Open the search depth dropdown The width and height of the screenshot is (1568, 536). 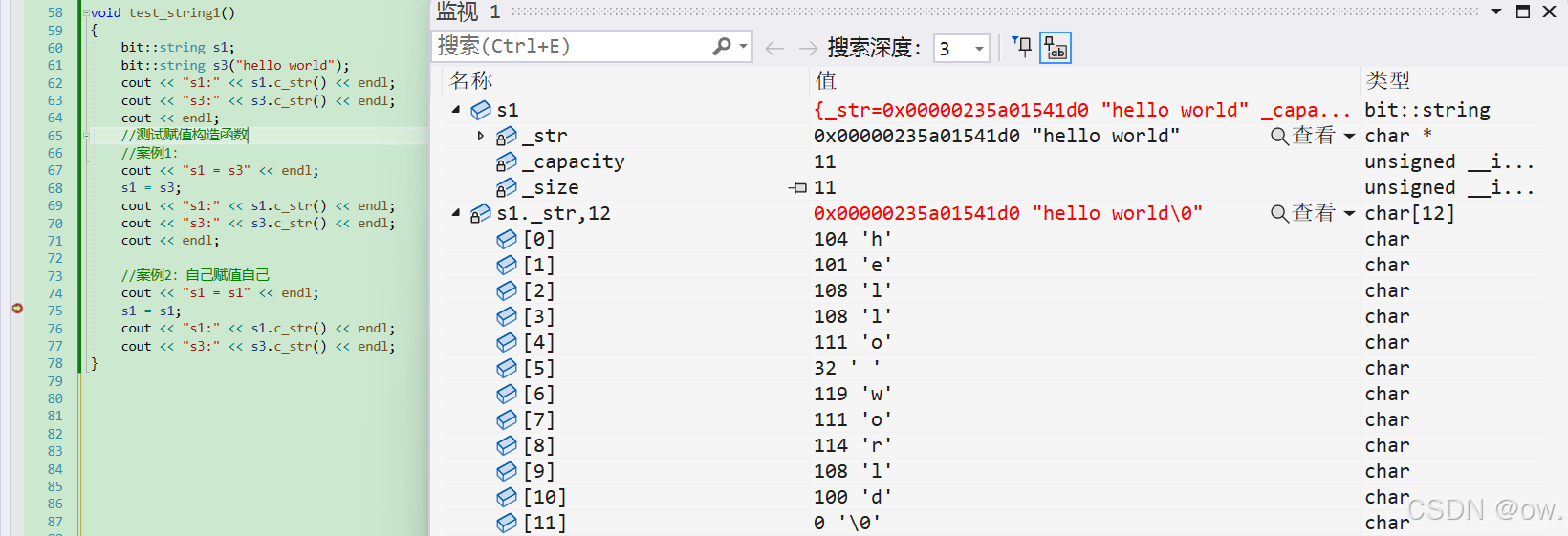(979, 48)
